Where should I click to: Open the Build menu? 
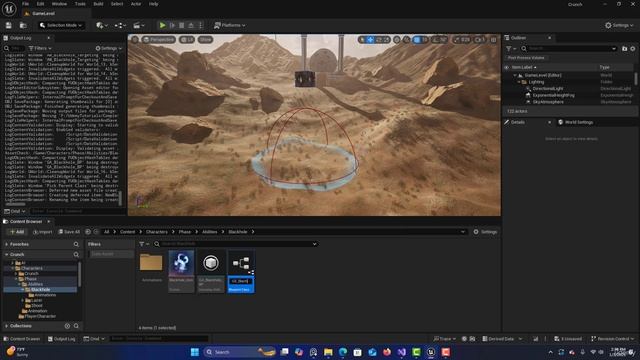[x=98, y=4]
